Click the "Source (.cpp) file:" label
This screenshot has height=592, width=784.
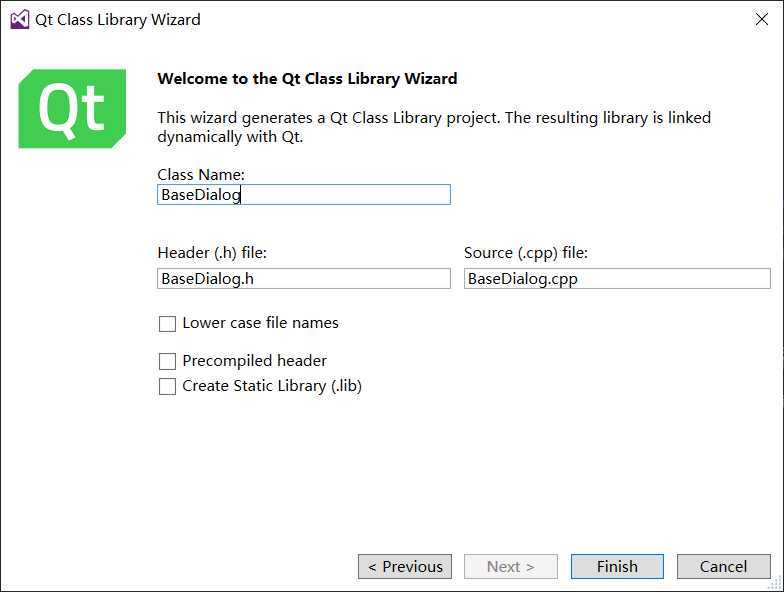(526, 253)
